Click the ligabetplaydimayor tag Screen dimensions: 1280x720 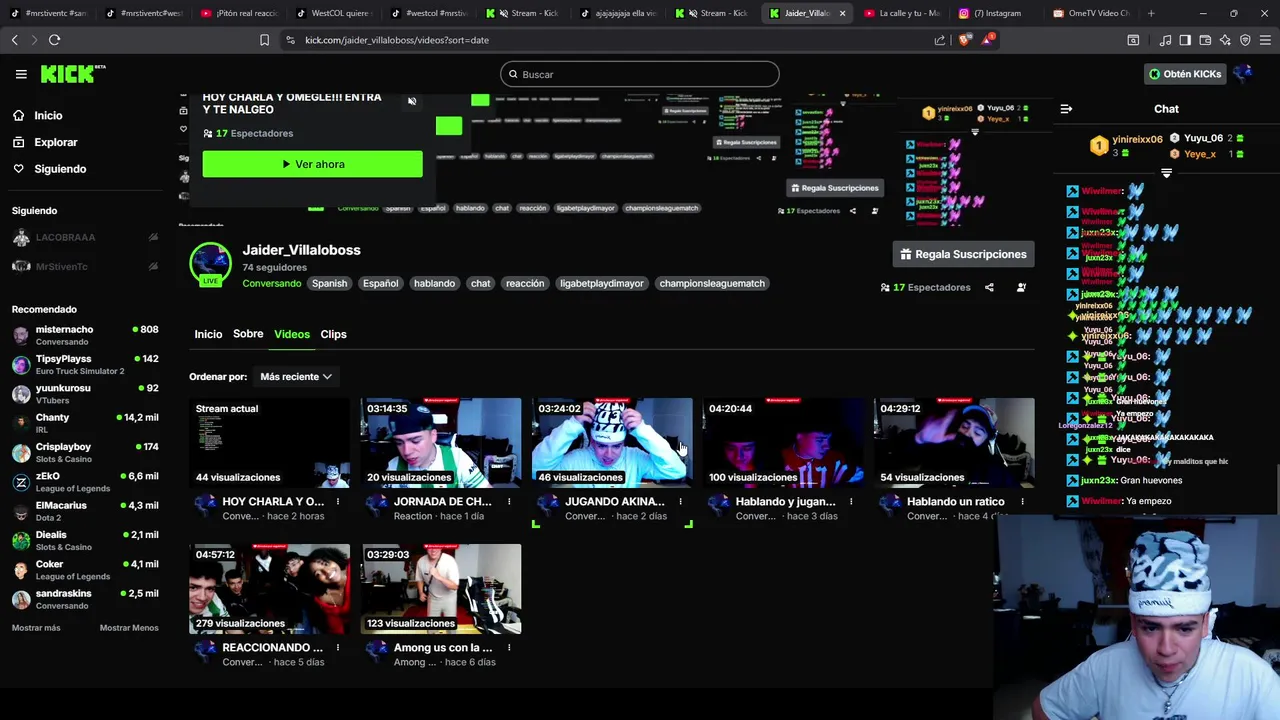click(602, 283)
